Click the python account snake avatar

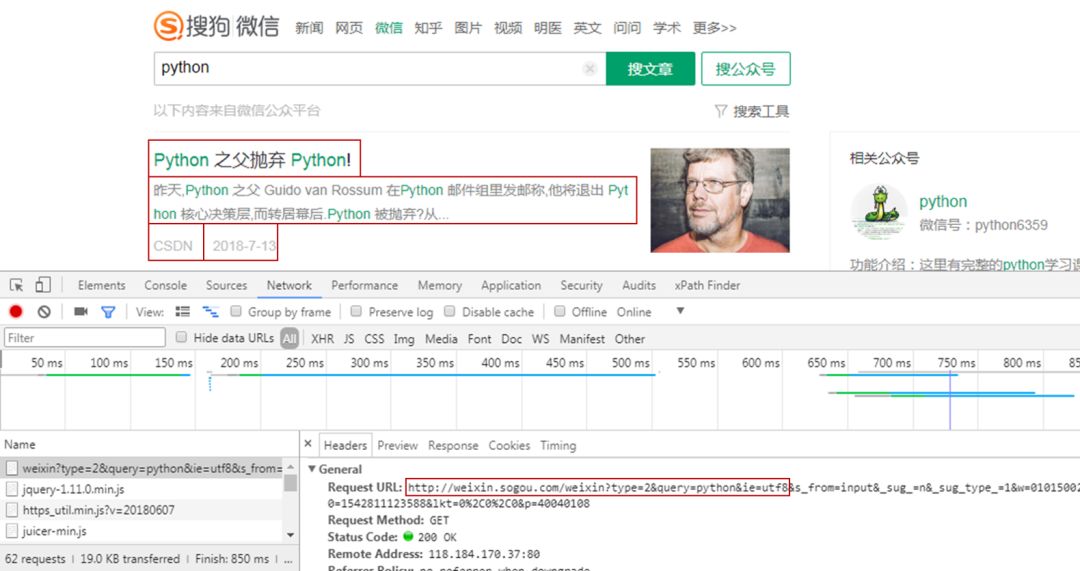879,211
